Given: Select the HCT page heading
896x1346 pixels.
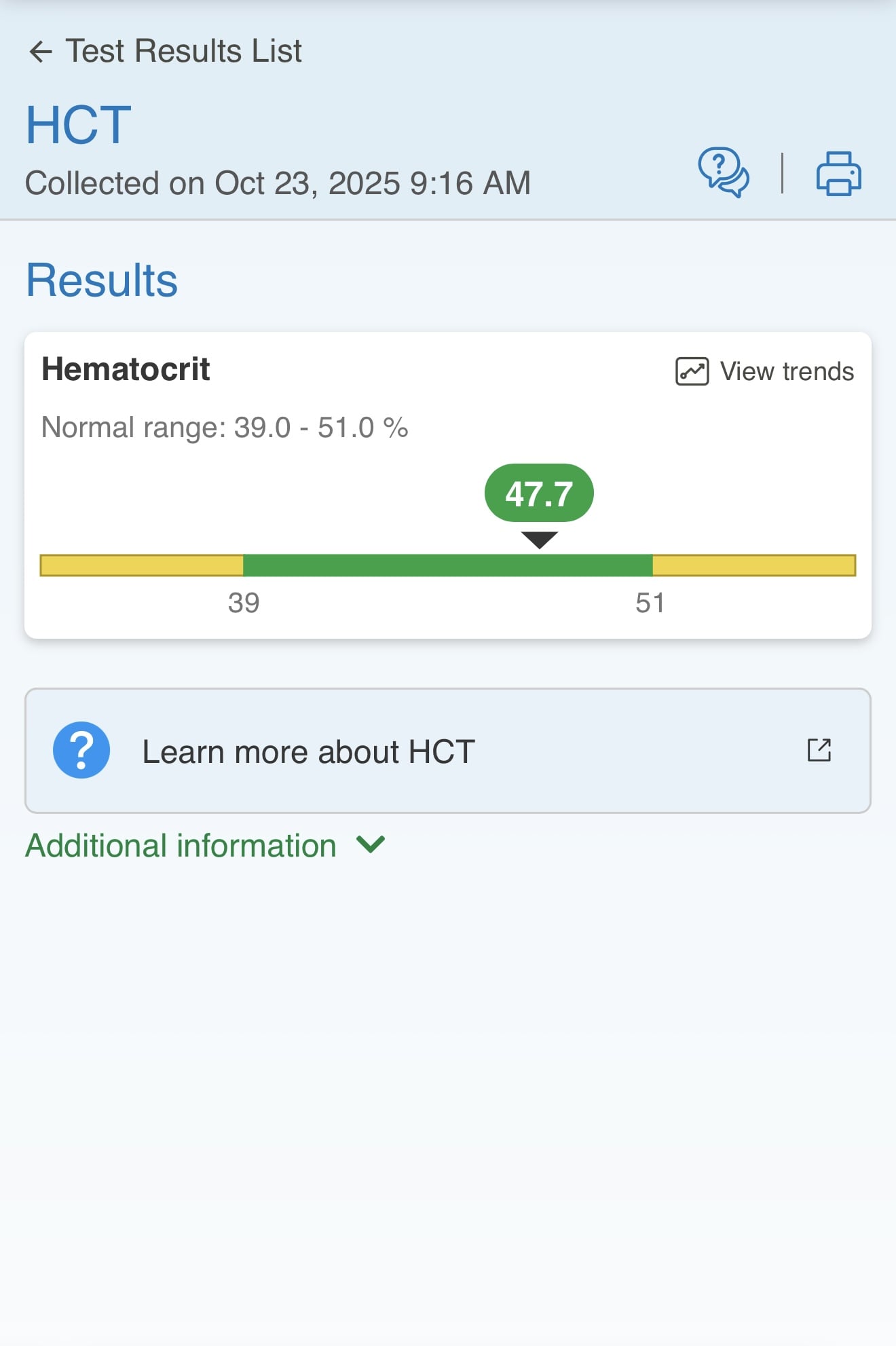Looking at the screenshot, I should click(x=79, y=126).
